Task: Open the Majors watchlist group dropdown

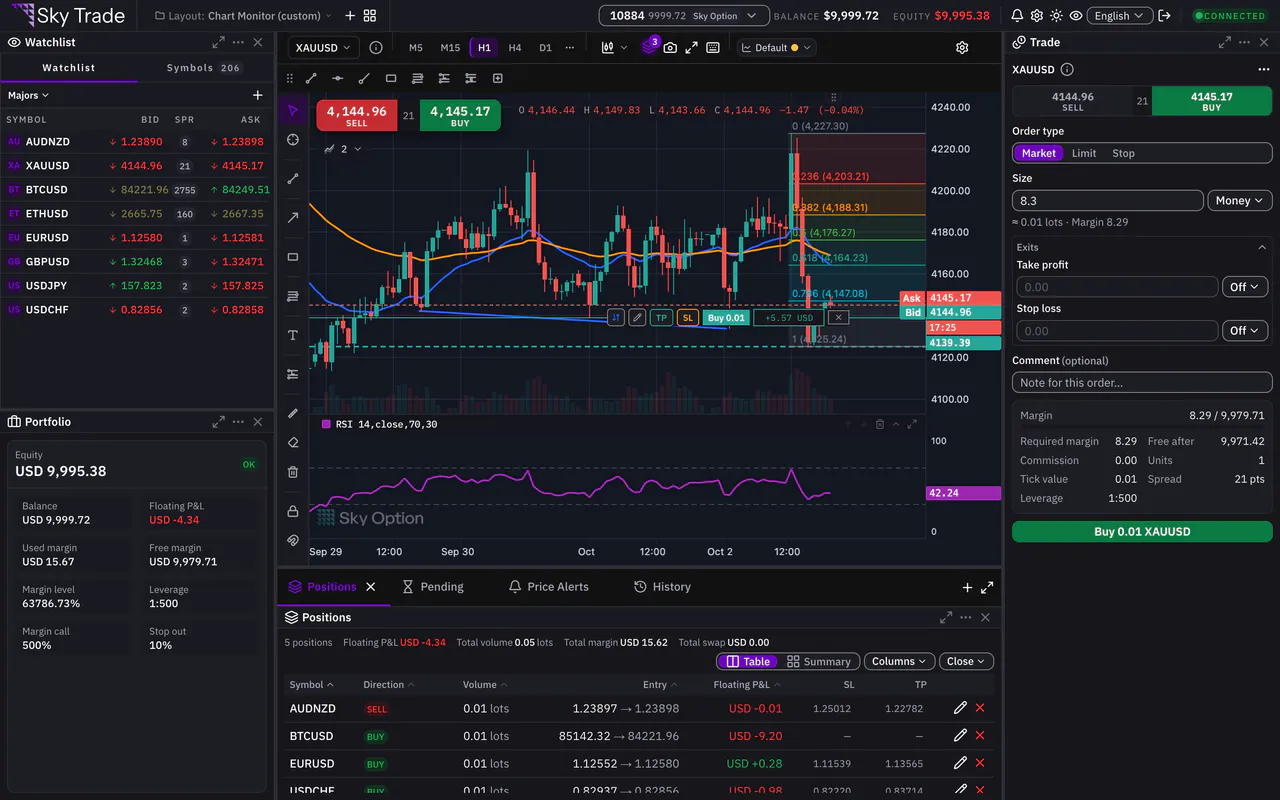Action: (x=28, y=95)
